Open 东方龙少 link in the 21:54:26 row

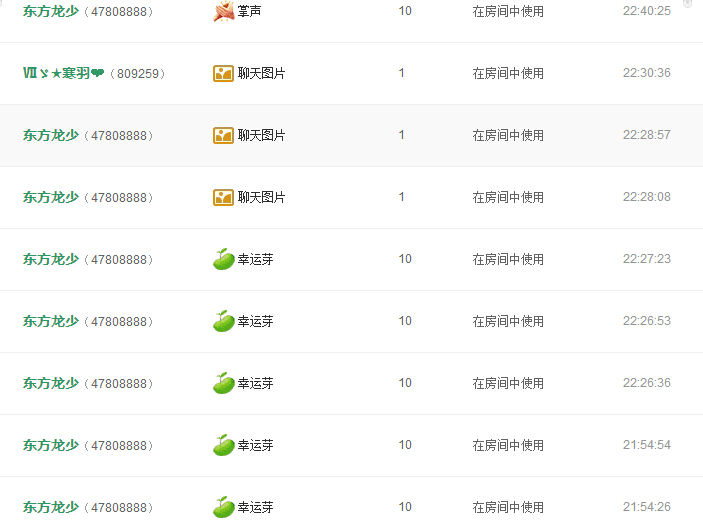pyautogui.click(x=50, y=507)
